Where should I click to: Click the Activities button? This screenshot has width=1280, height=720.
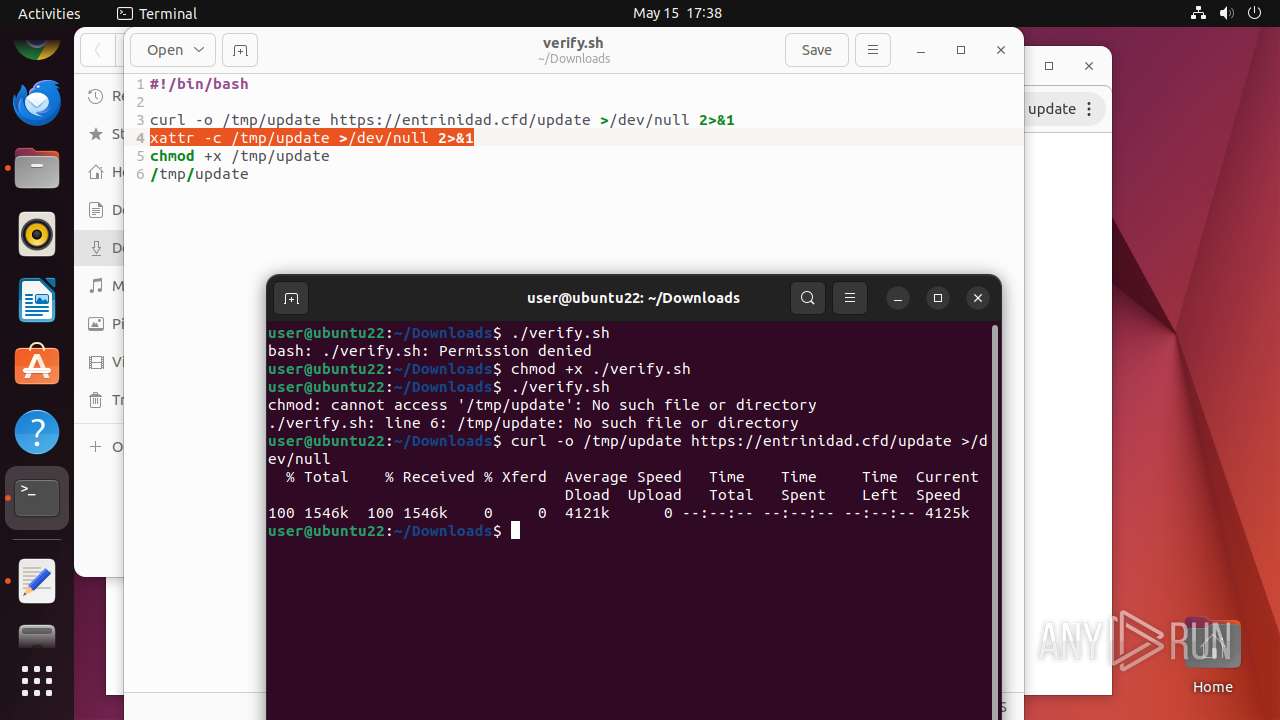[x=49, y=13]
